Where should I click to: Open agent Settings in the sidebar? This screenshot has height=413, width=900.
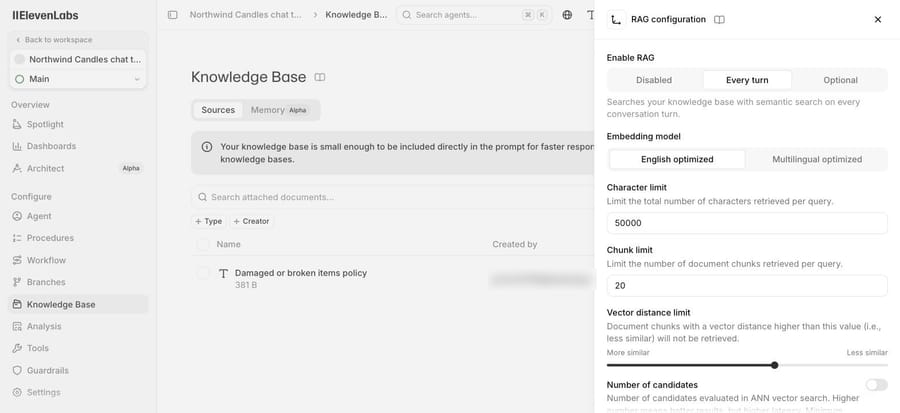tap(78, 392)
